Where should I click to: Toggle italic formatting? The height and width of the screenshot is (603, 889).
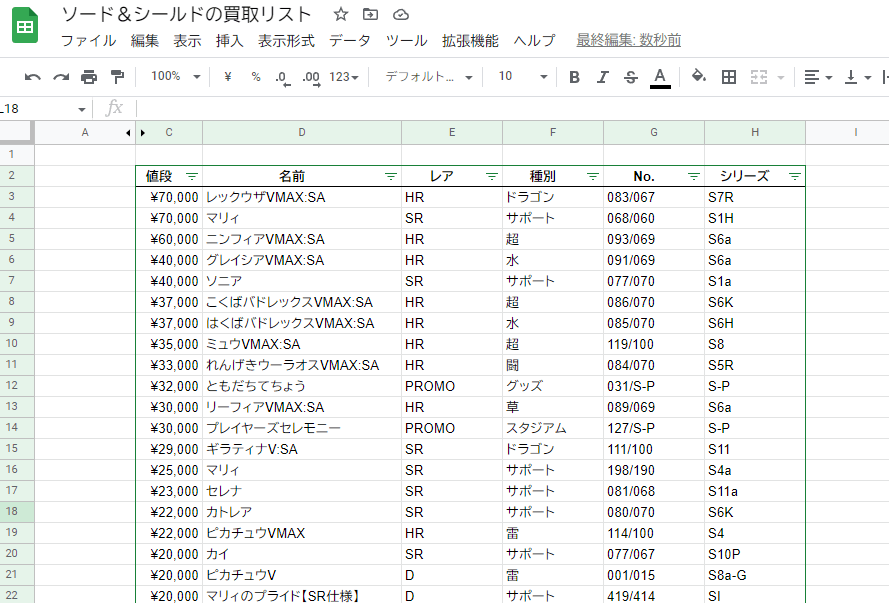point(603,77)
